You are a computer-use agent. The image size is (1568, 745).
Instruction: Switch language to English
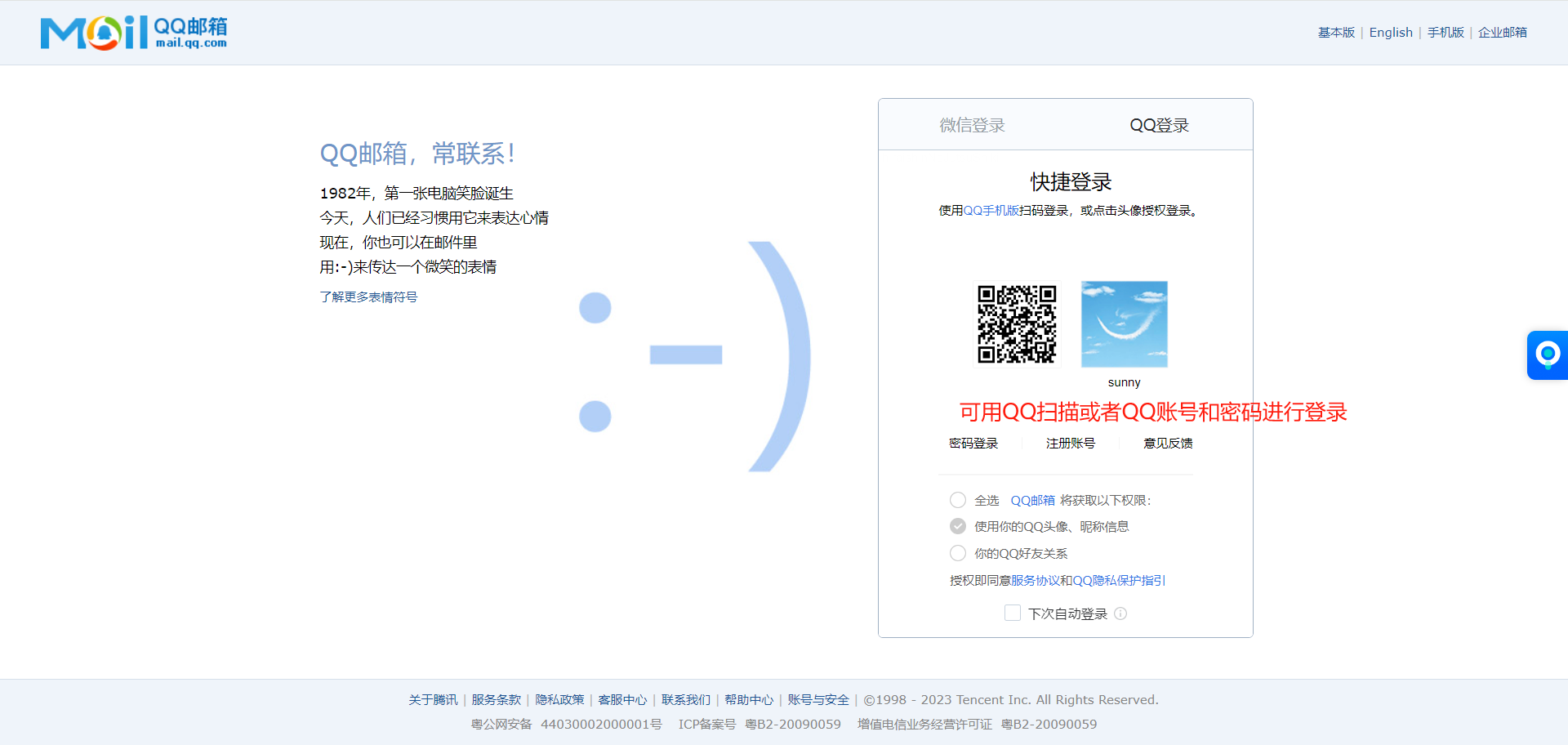(1391, 32)
